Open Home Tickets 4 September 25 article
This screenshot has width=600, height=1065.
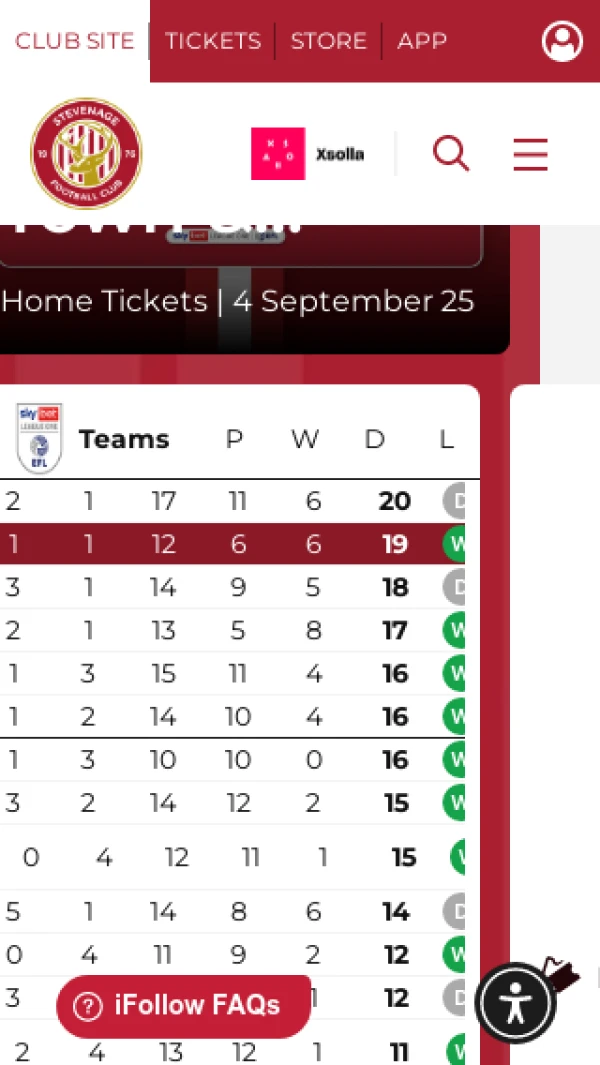238,301
